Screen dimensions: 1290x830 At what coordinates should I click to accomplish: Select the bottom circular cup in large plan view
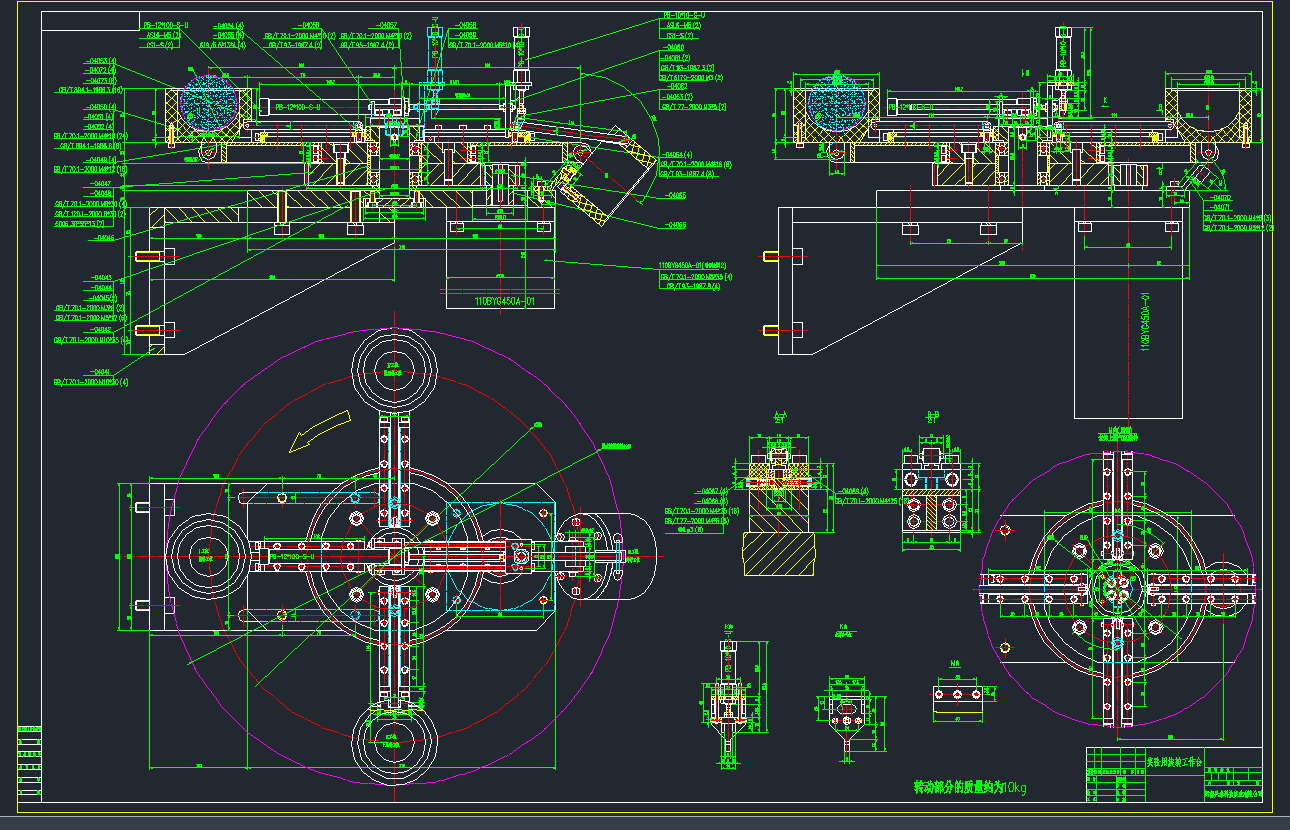(x=392, y=737)
